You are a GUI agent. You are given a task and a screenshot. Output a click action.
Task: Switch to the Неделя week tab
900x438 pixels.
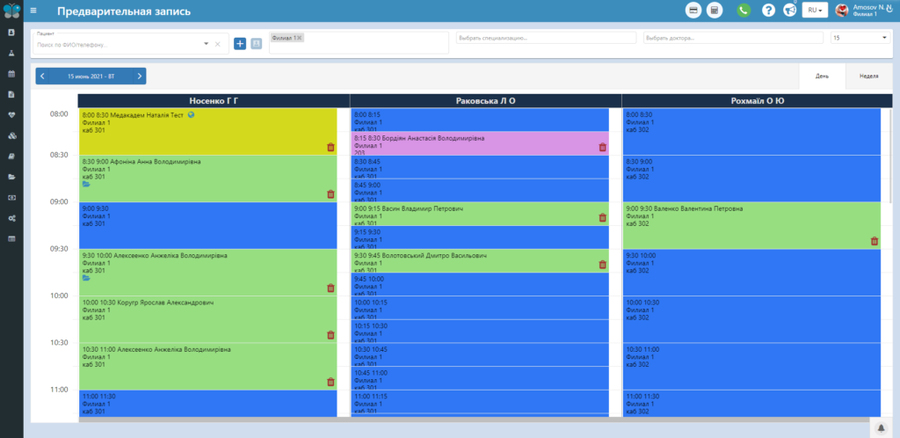(868, 76)
